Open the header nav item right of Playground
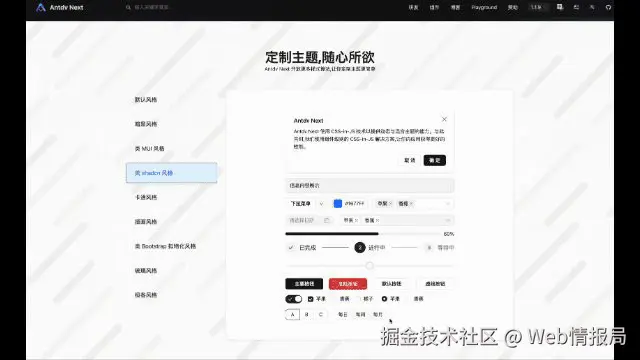The height and width of the screenshot is (360, 640). (513, 7)
